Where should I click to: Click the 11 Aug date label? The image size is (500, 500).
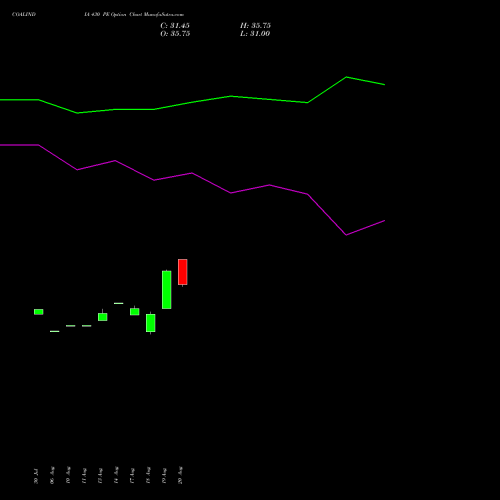pos(84,475)
